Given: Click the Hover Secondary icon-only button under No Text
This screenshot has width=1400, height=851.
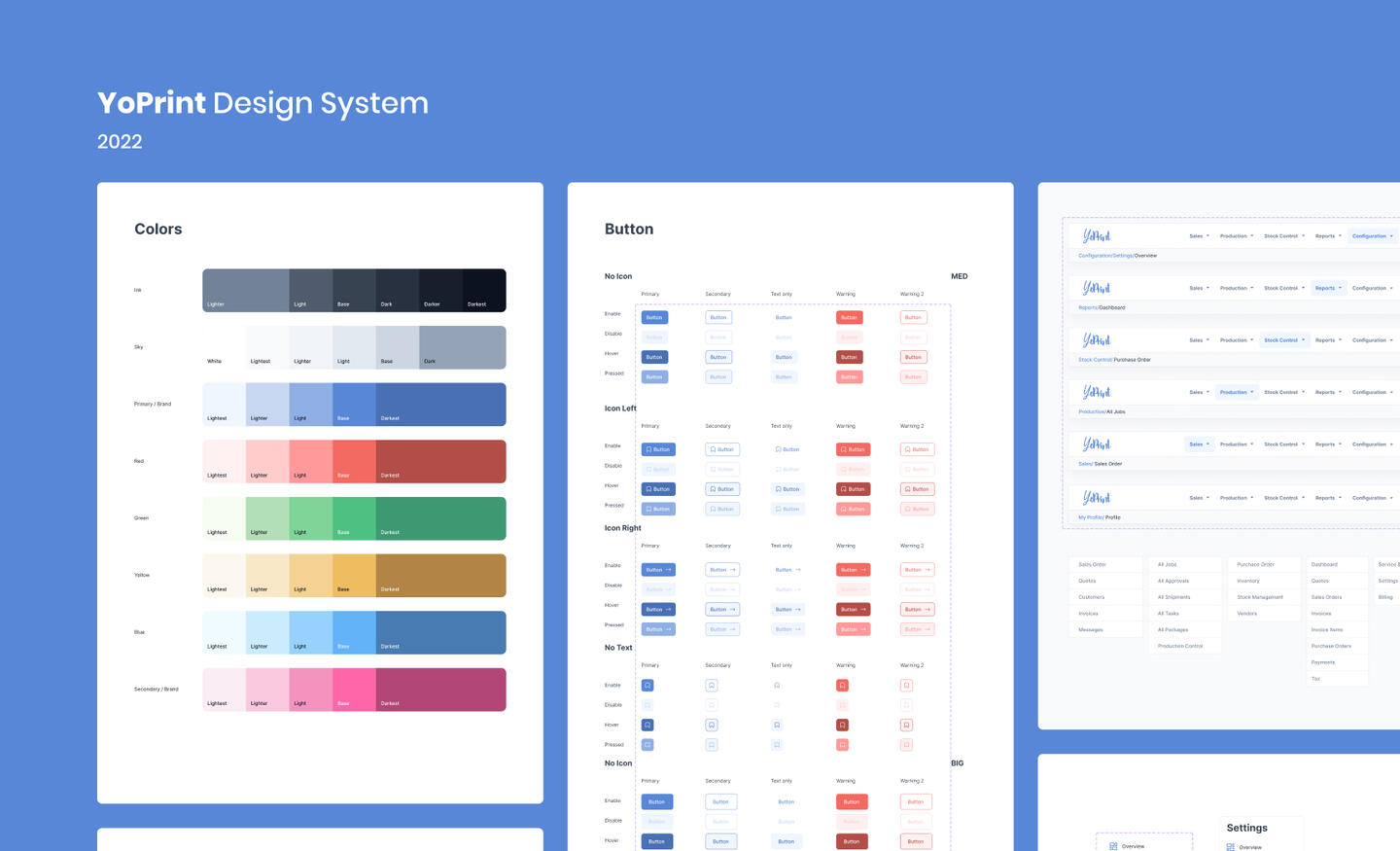Looking at the screenshot, I should click(712, 726).
